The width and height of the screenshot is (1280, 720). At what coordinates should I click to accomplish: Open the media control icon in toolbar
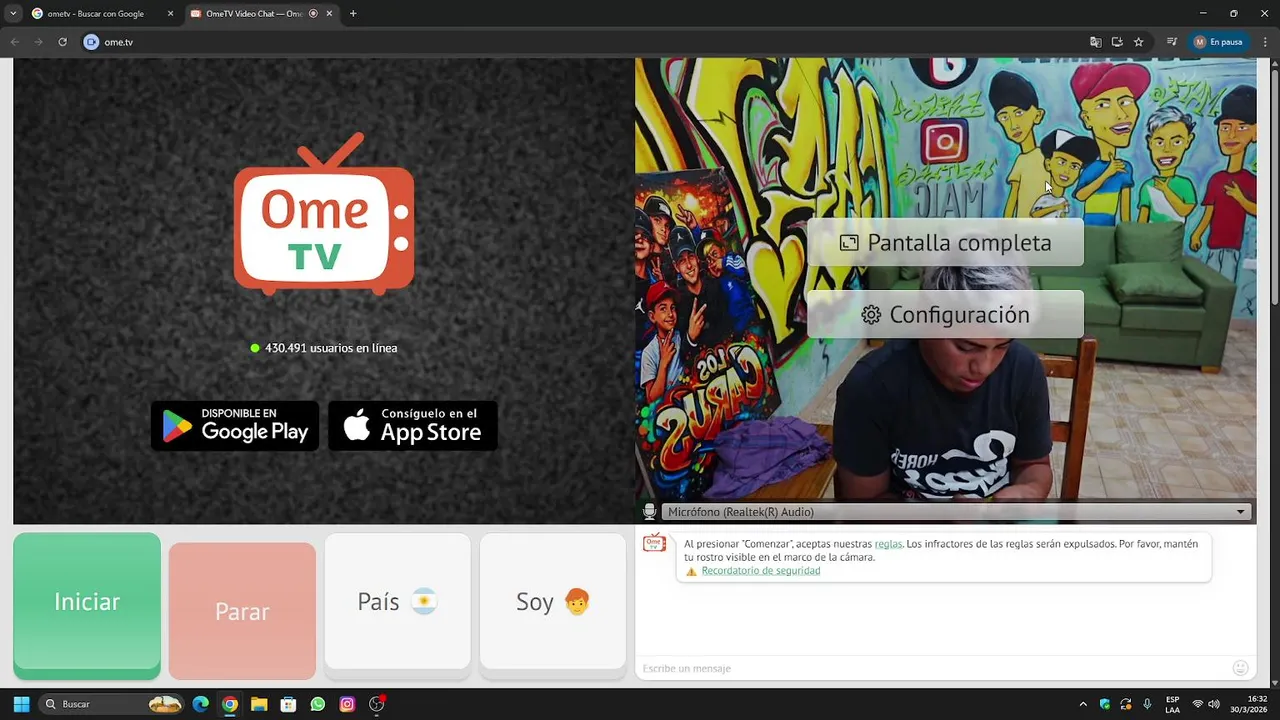point(1171,42)
